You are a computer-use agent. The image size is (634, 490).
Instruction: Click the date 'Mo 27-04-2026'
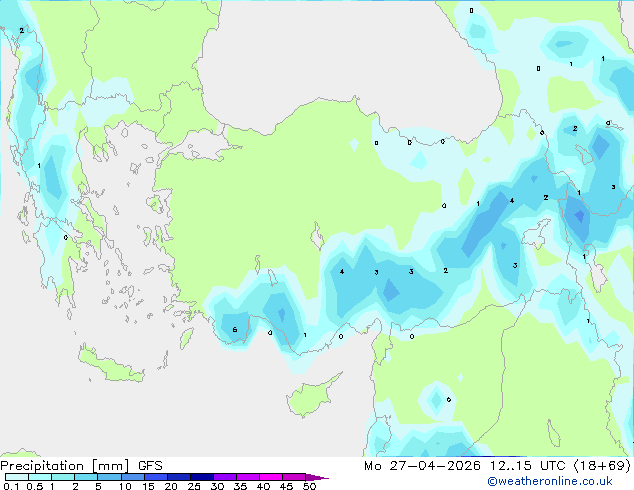point(422,466)
